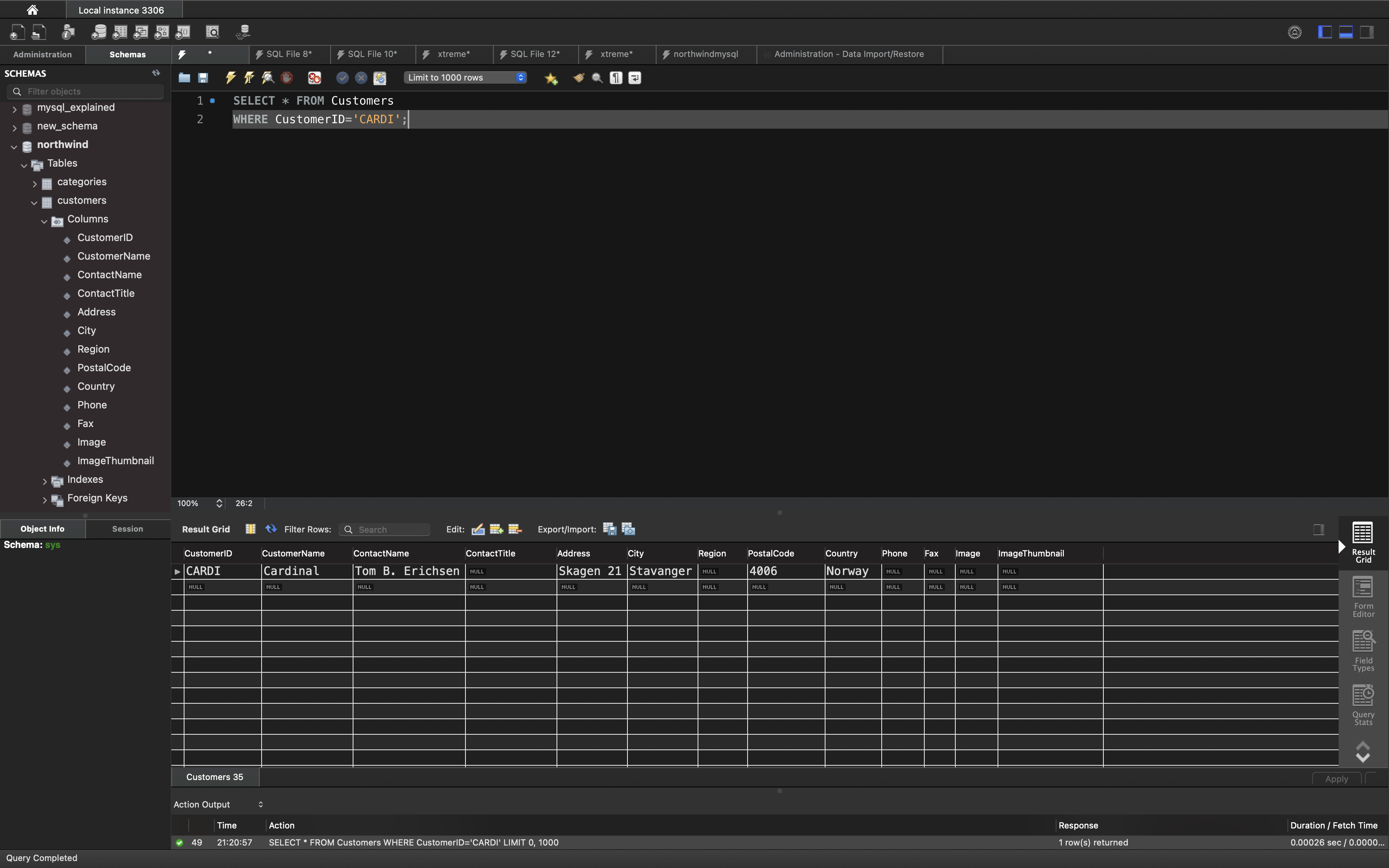This screenshot has width=1389, height=868.
Task: Toggle word wrap button in editor toolbar
Action: (635, 77)
